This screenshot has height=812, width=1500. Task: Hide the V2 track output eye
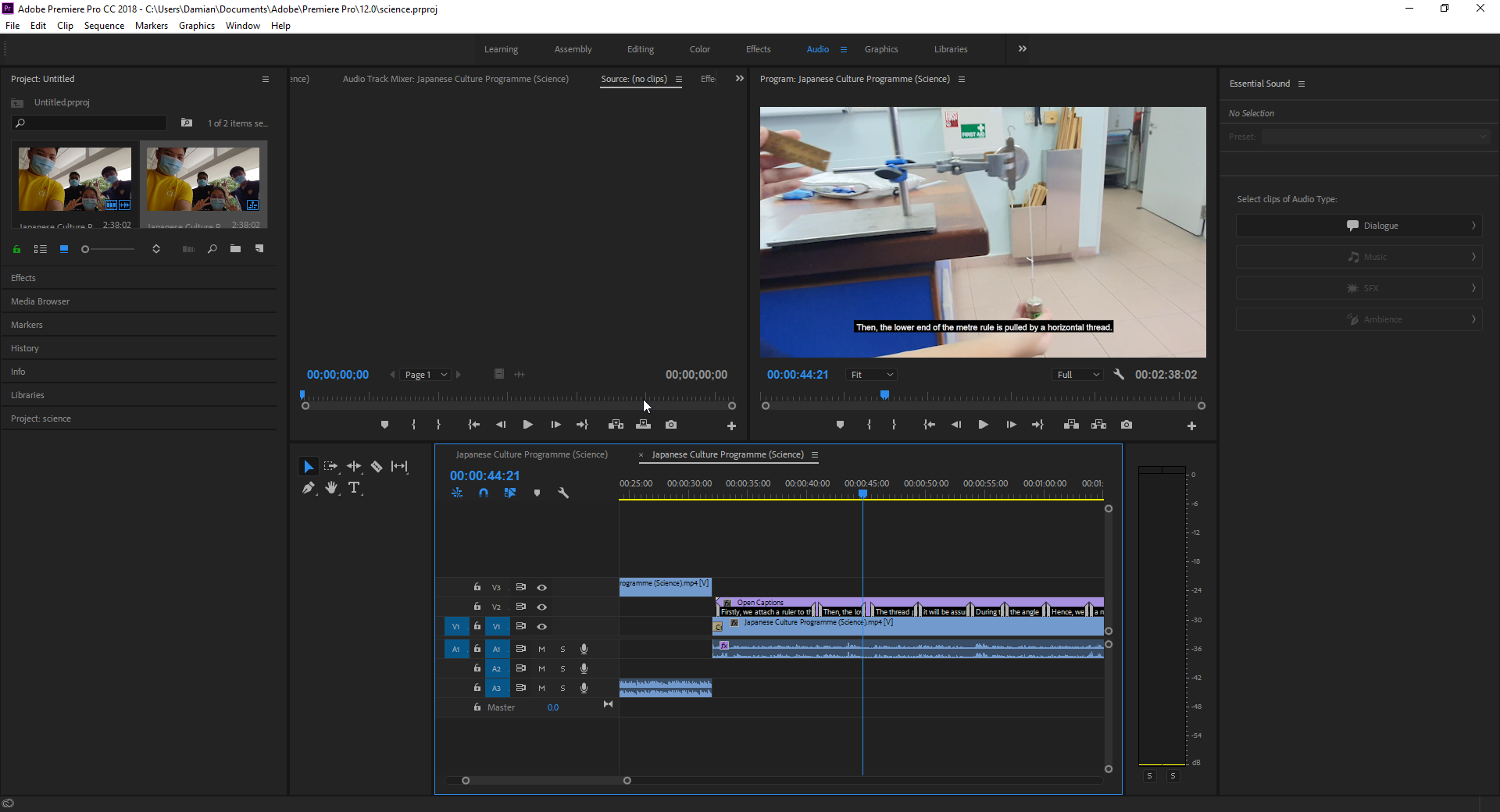(541, 607)
